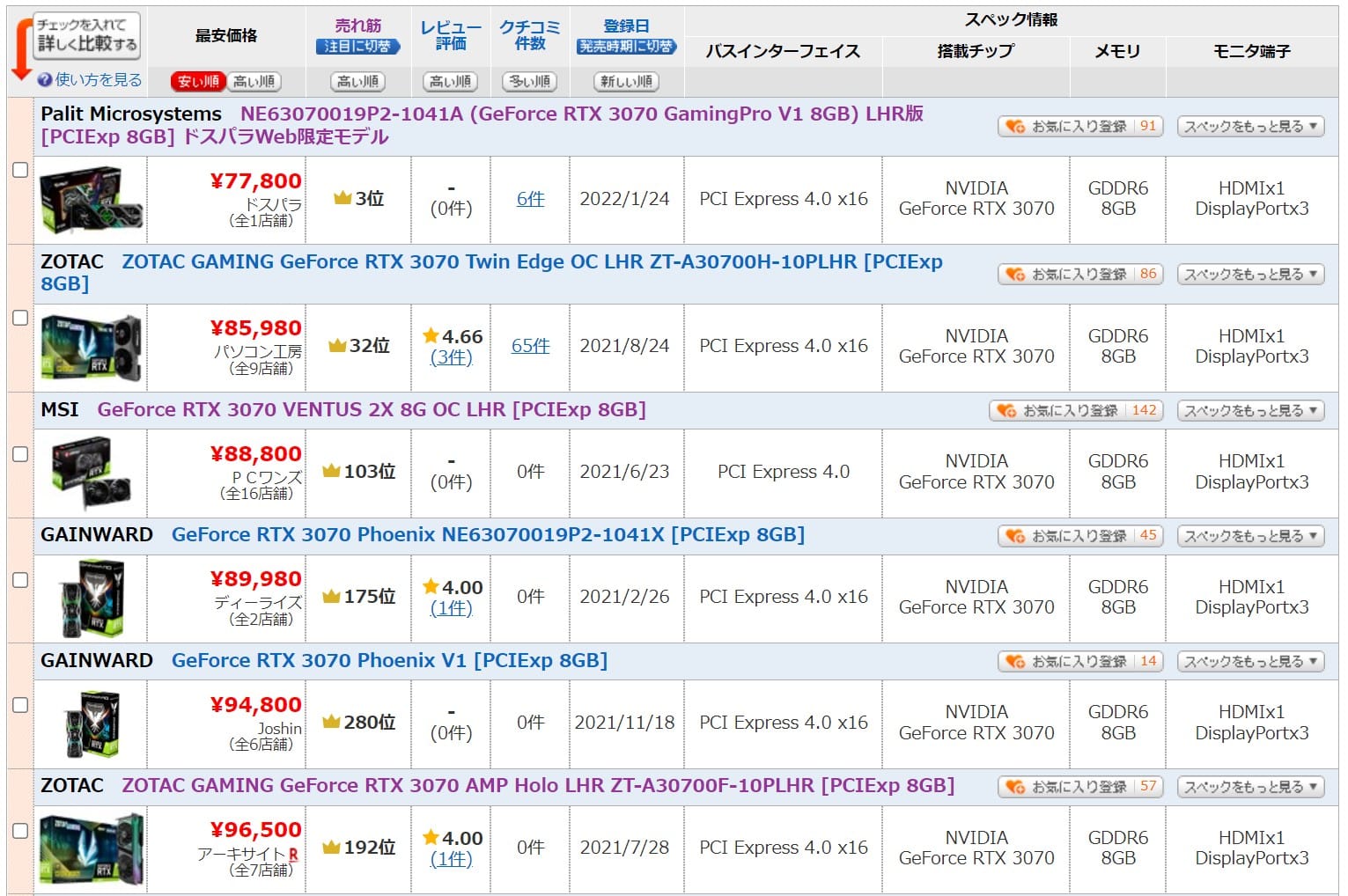1348x896 pixels.
Task: Click the ¥89,980 price link
Action: point(256,579)
